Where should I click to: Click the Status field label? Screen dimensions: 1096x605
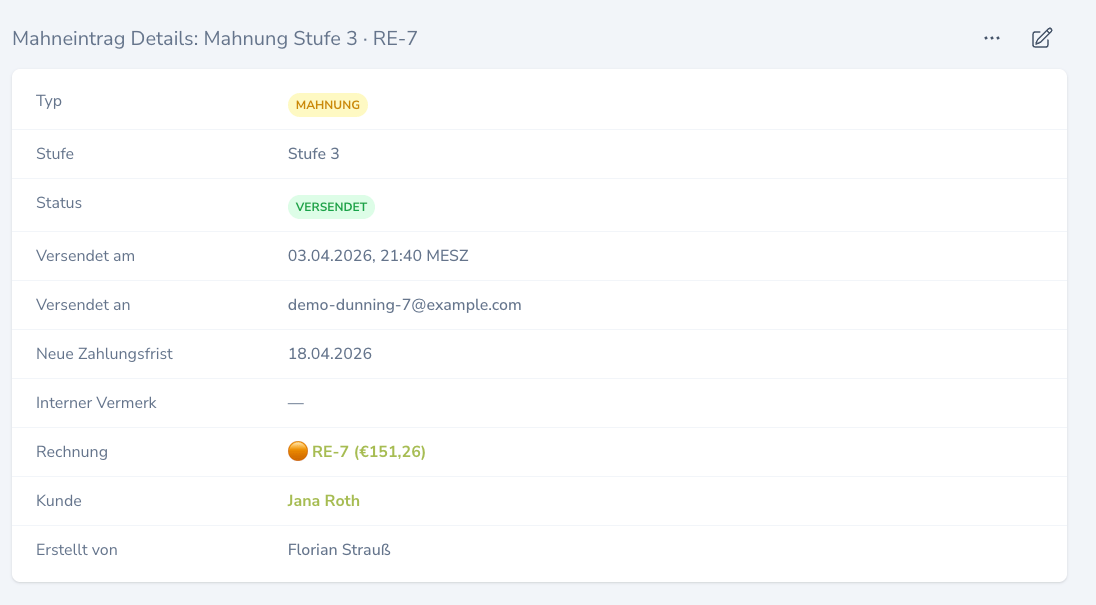pos(59,203)
